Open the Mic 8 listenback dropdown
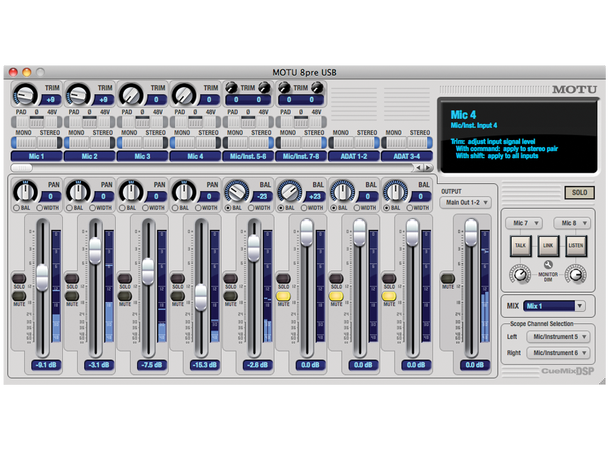Image resolution: width=610 pixels, height=450 pixels. [x=572, y=223]
